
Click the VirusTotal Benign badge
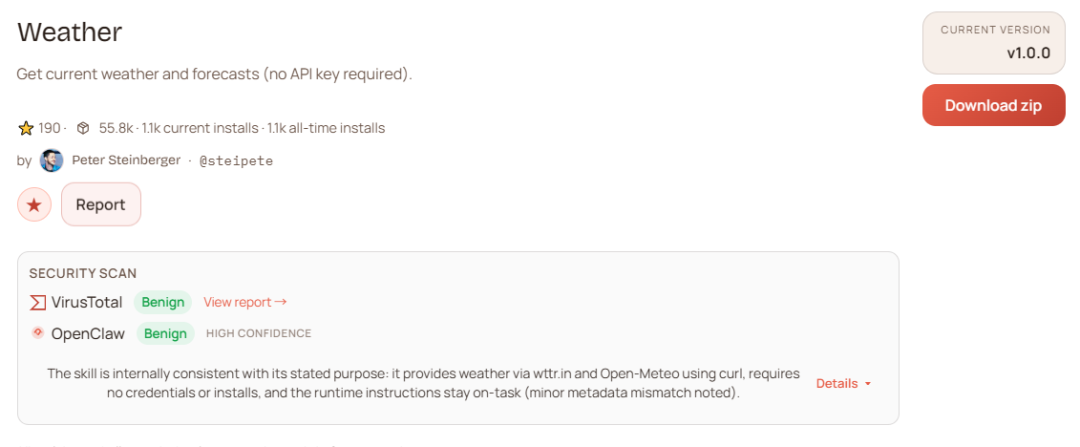point(162,302)
